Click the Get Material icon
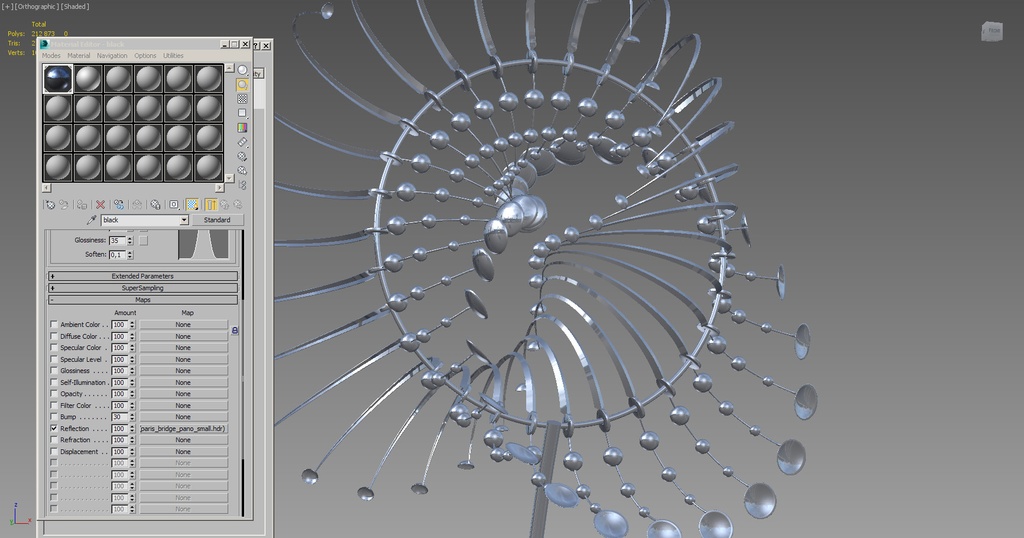The width and height of the screenshot is (1024, 538). [x=49, y=204]
